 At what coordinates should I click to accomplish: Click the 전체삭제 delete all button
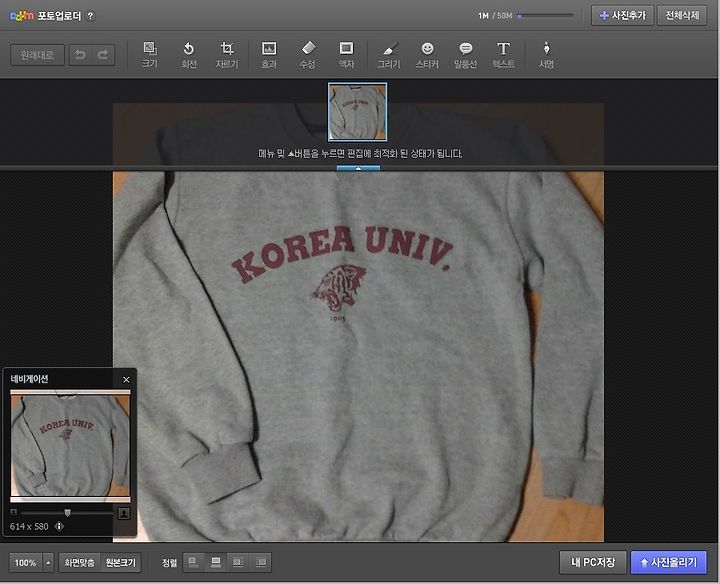[x=682, y=16]
